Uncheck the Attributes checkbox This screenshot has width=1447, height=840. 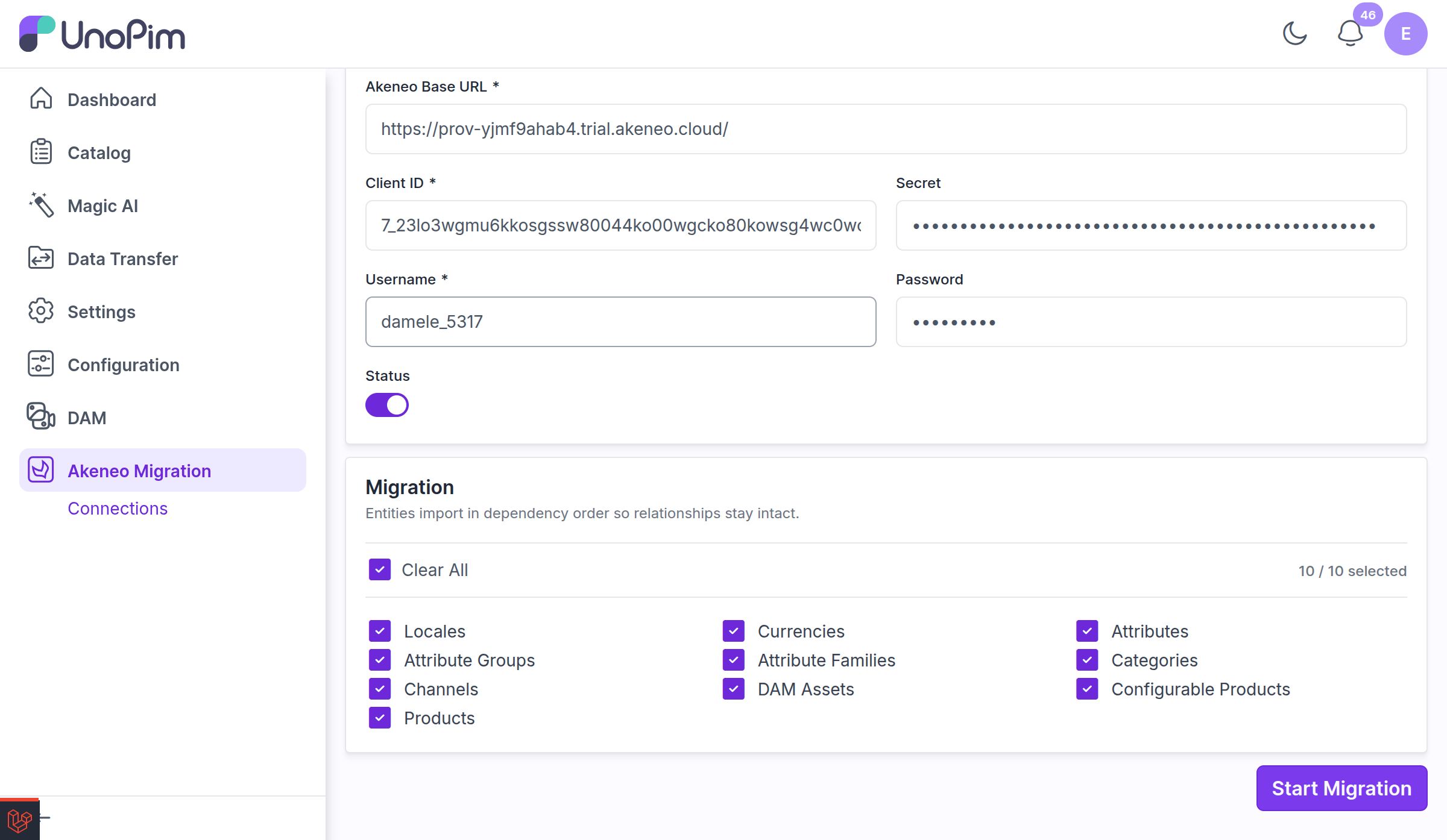[x=1087, y=631]
